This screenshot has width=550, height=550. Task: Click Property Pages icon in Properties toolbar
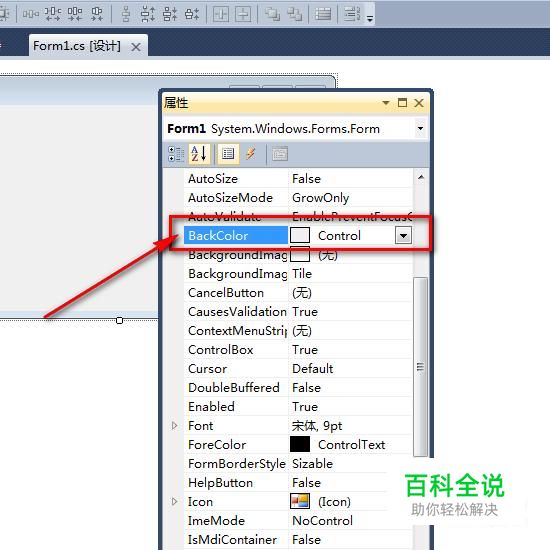(x=280, y=154)
